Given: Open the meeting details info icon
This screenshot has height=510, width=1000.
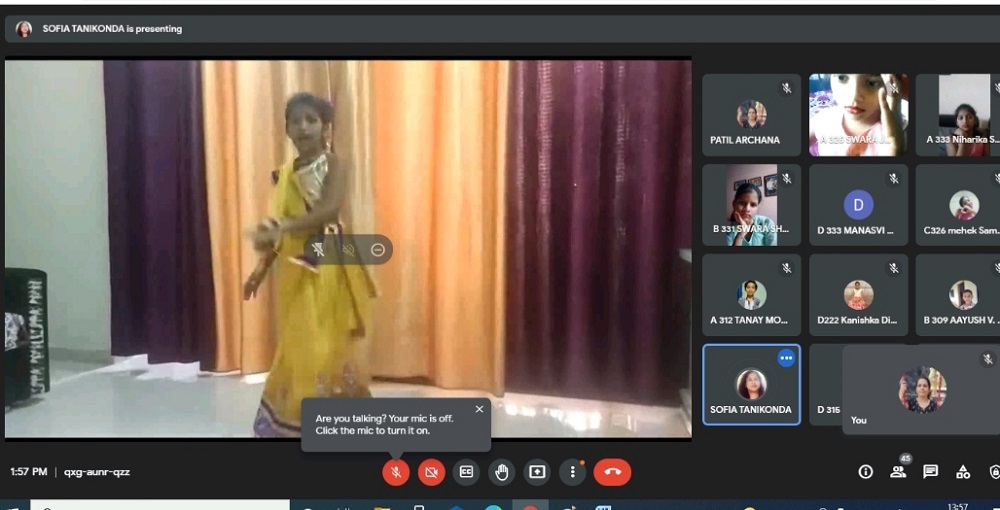Looking at the screenshot, I should click(x=866, y=472).
